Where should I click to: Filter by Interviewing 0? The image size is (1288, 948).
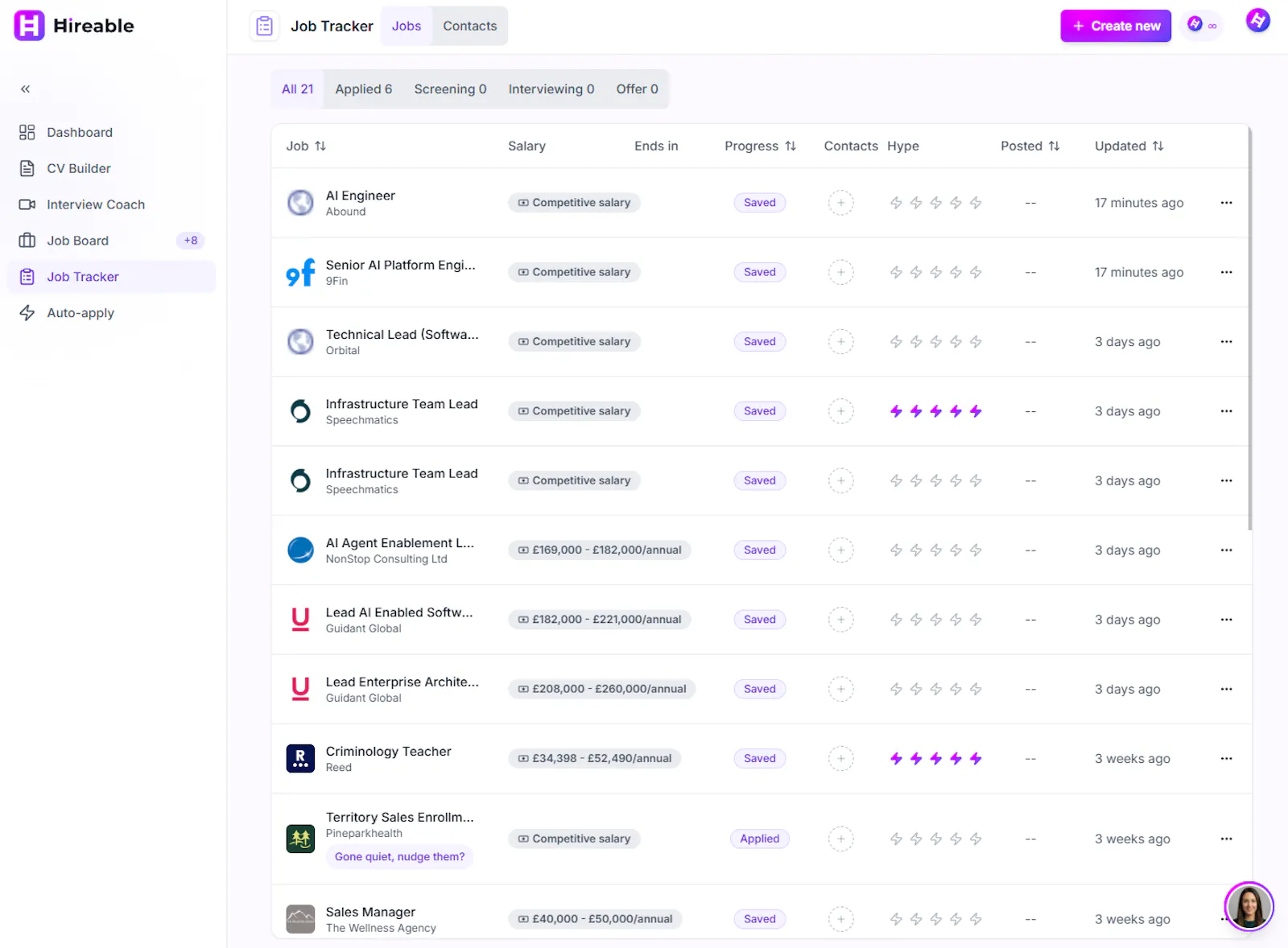[x=551, y=89]
